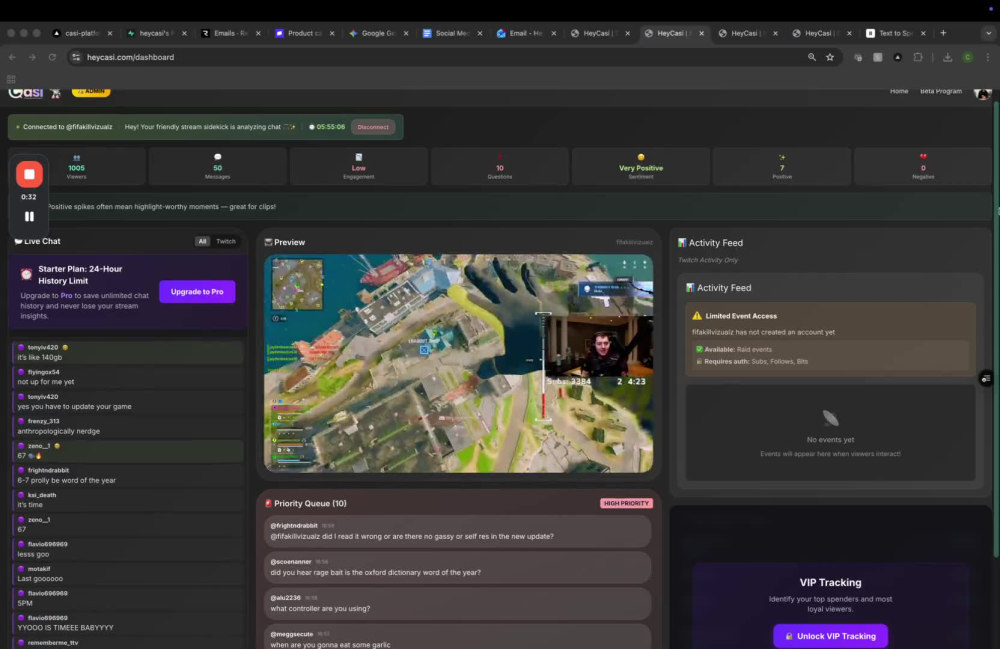Select the Messages stat card icon

point(217,157)
